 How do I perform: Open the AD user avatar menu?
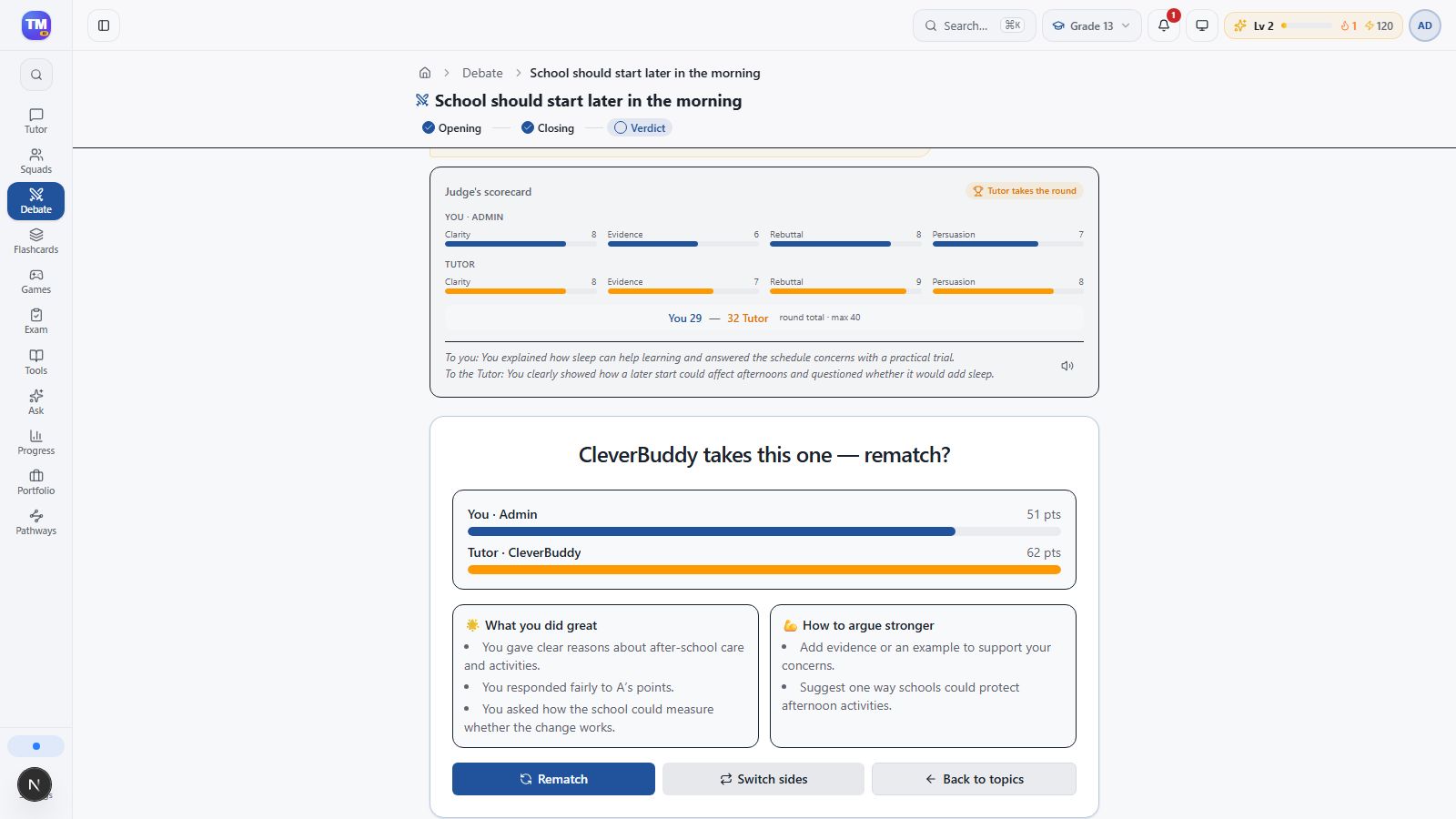coord(1424,25)
